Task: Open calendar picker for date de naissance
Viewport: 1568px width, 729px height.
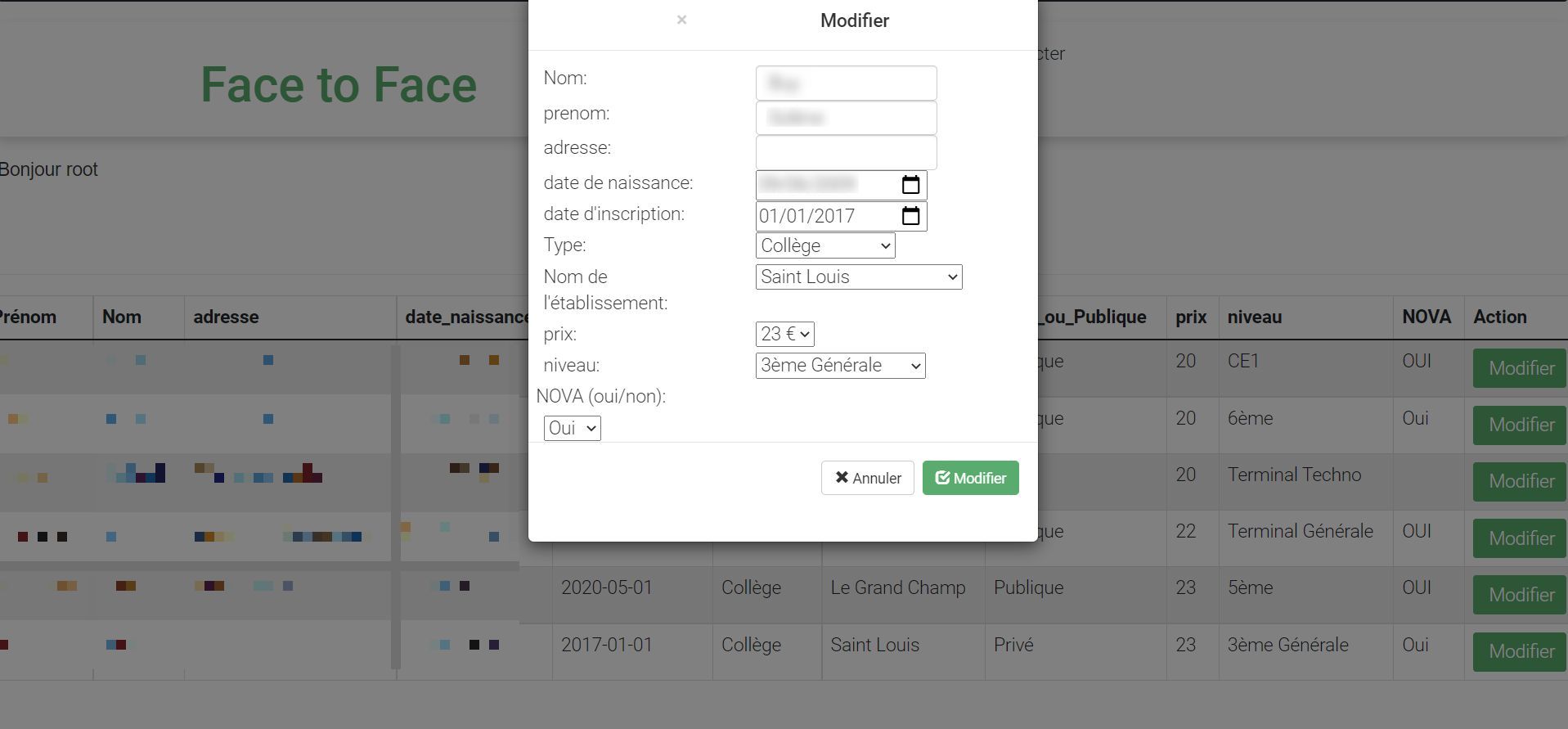Action: [910, 185]
